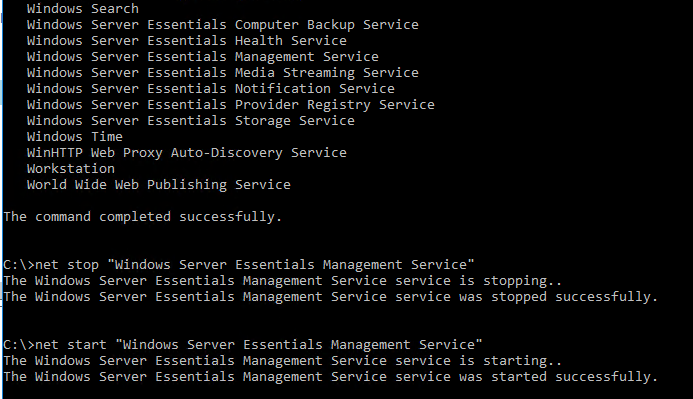Click Windows Server Essentials Management Service list entry
This screenshot has height=399, width=693.
tap(202, 57)
